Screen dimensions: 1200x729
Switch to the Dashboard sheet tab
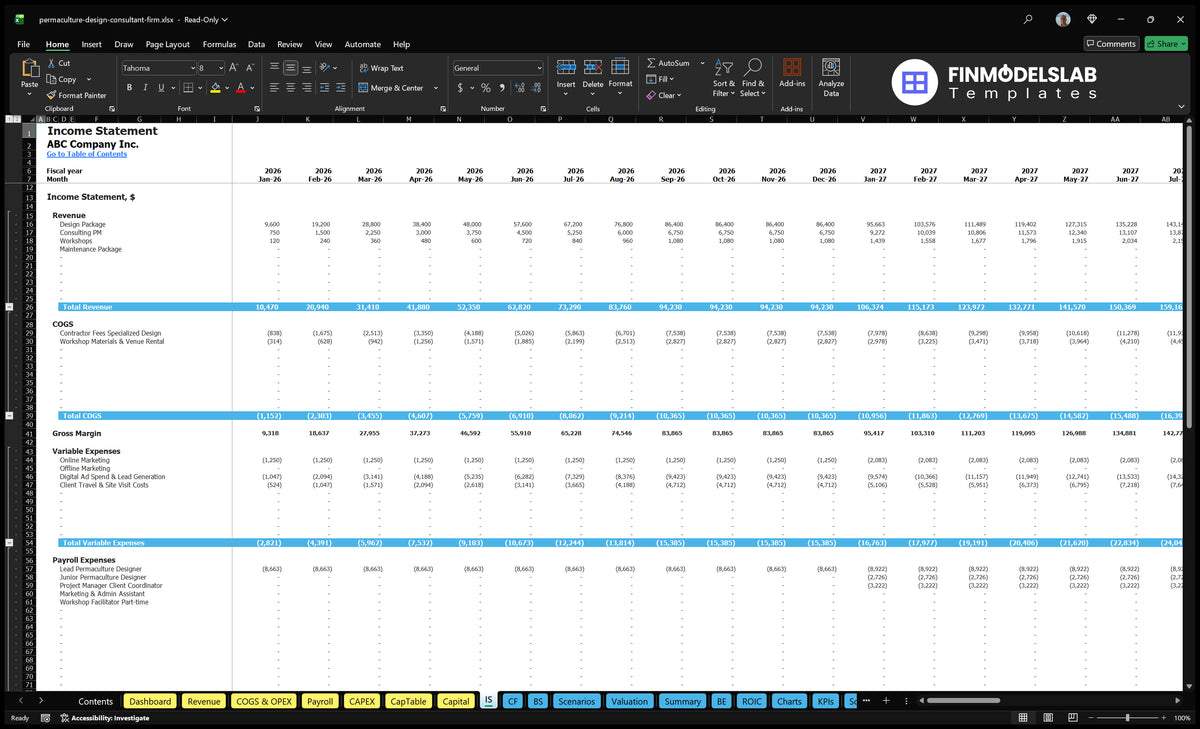(150, 701)
